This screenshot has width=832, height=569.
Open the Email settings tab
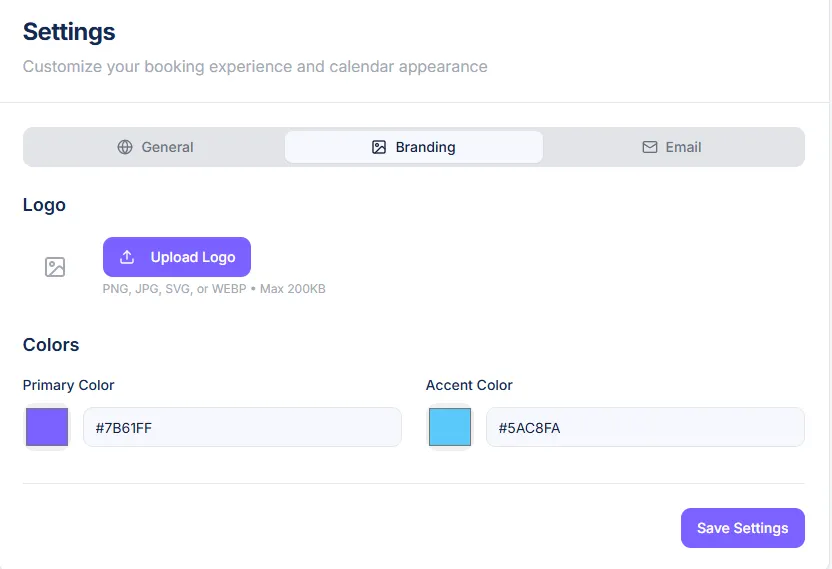coord(672,147)
